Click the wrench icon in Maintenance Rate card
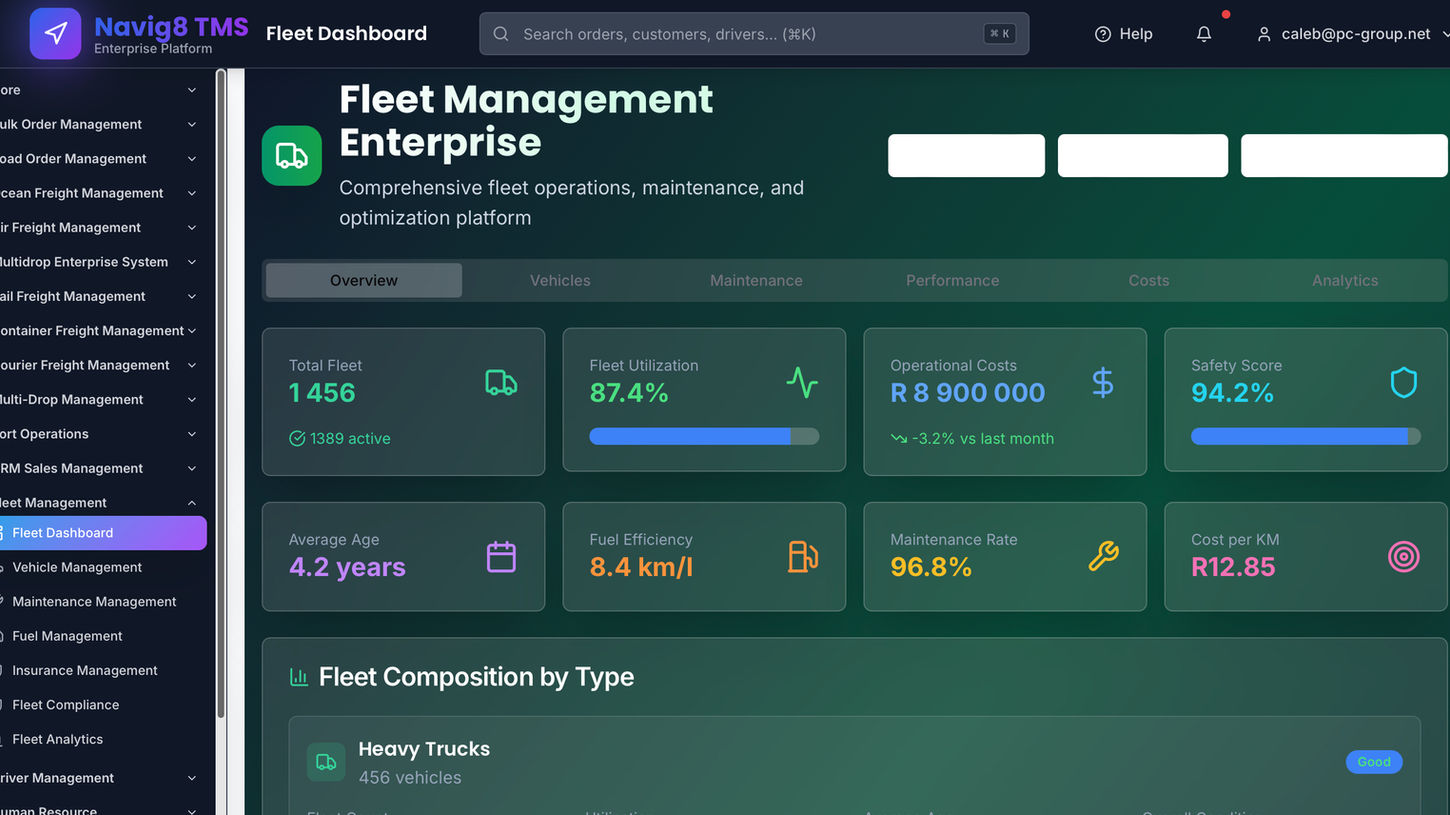Image resolution: width=1450 pixels, height=815 pixels. pyautogui.click(x=1103, y=557)
